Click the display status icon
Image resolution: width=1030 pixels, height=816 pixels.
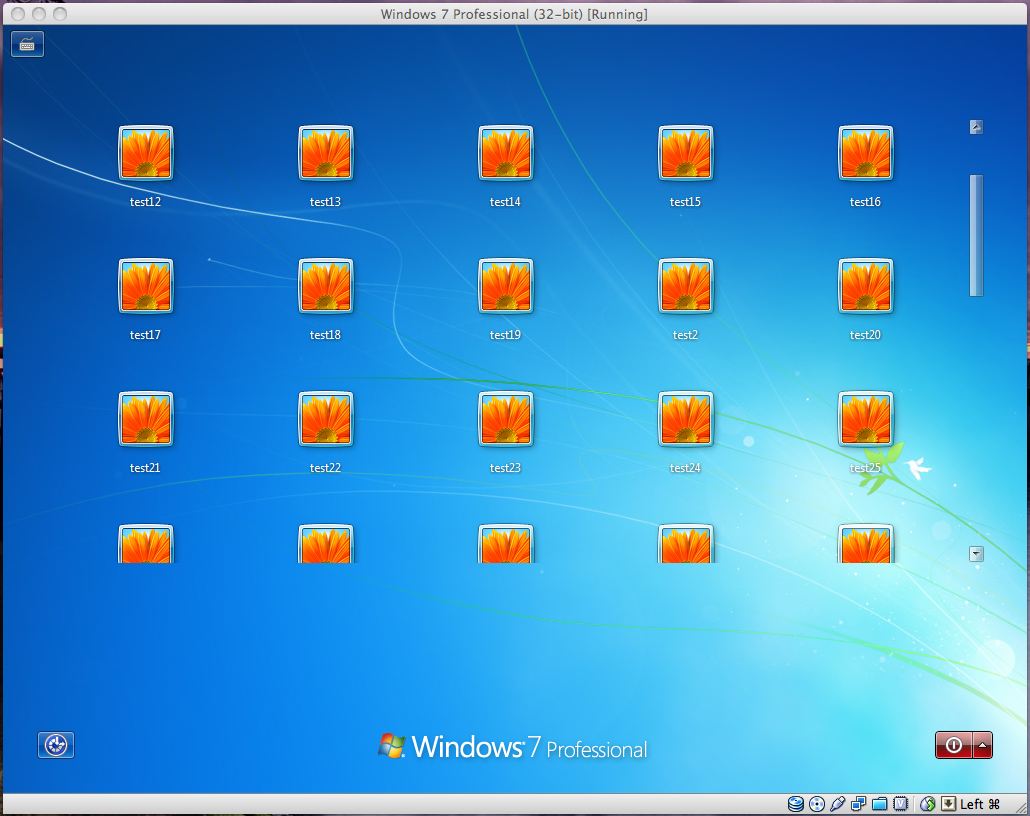coord(859,803)
